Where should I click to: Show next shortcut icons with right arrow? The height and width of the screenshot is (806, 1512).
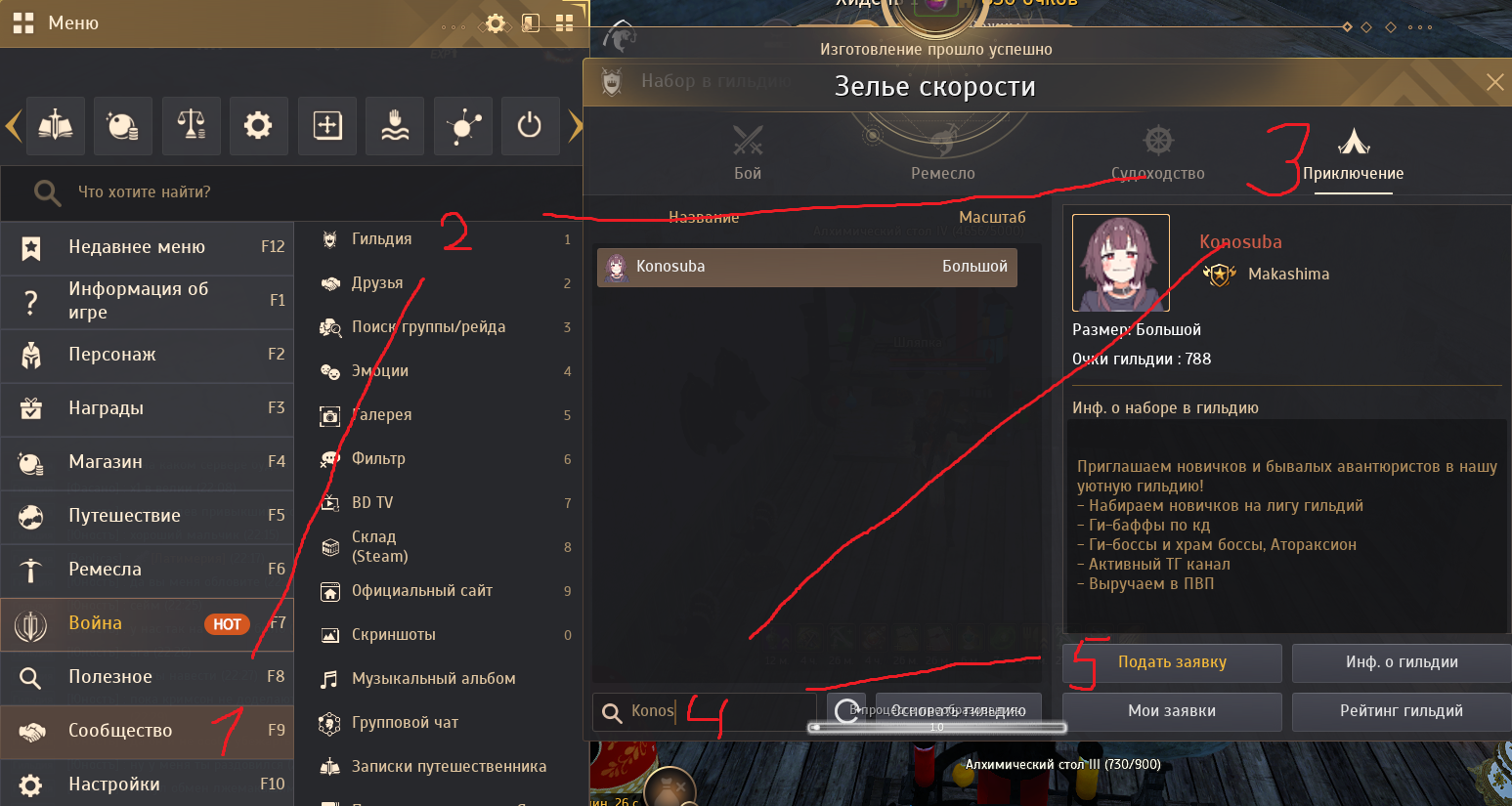point(576,125)
